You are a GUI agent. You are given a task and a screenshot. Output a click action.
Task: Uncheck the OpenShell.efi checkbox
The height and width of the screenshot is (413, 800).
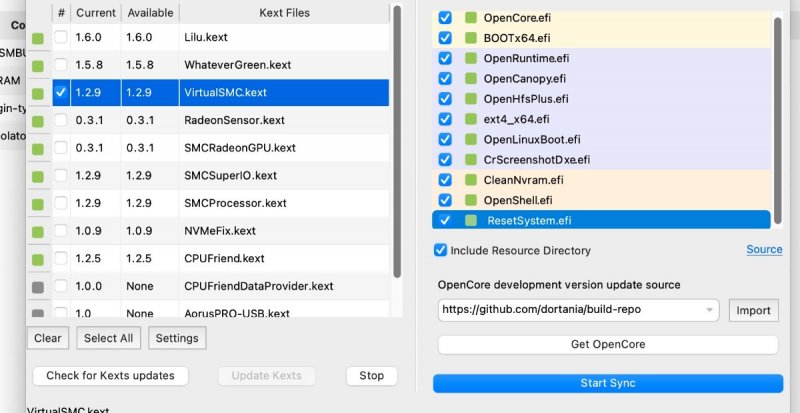click(445, 200)
